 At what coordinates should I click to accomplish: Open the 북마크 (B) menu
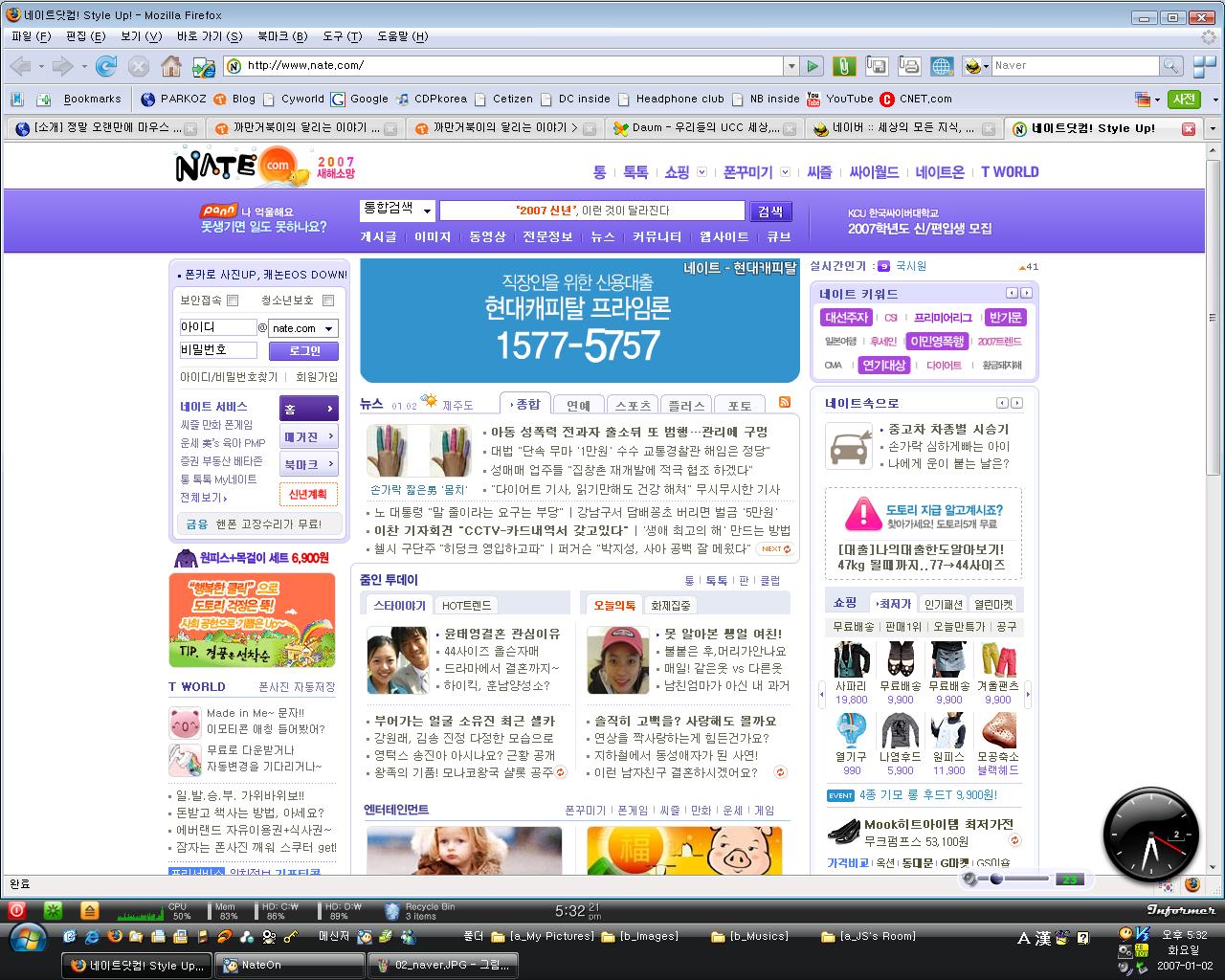(282, 36)
